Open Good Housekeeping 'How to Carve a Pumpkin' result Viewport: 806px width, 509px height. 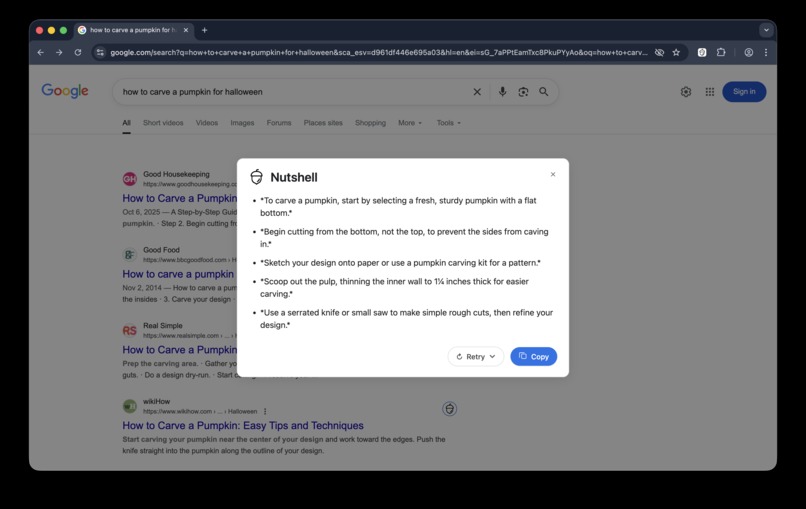pos(179,198)
